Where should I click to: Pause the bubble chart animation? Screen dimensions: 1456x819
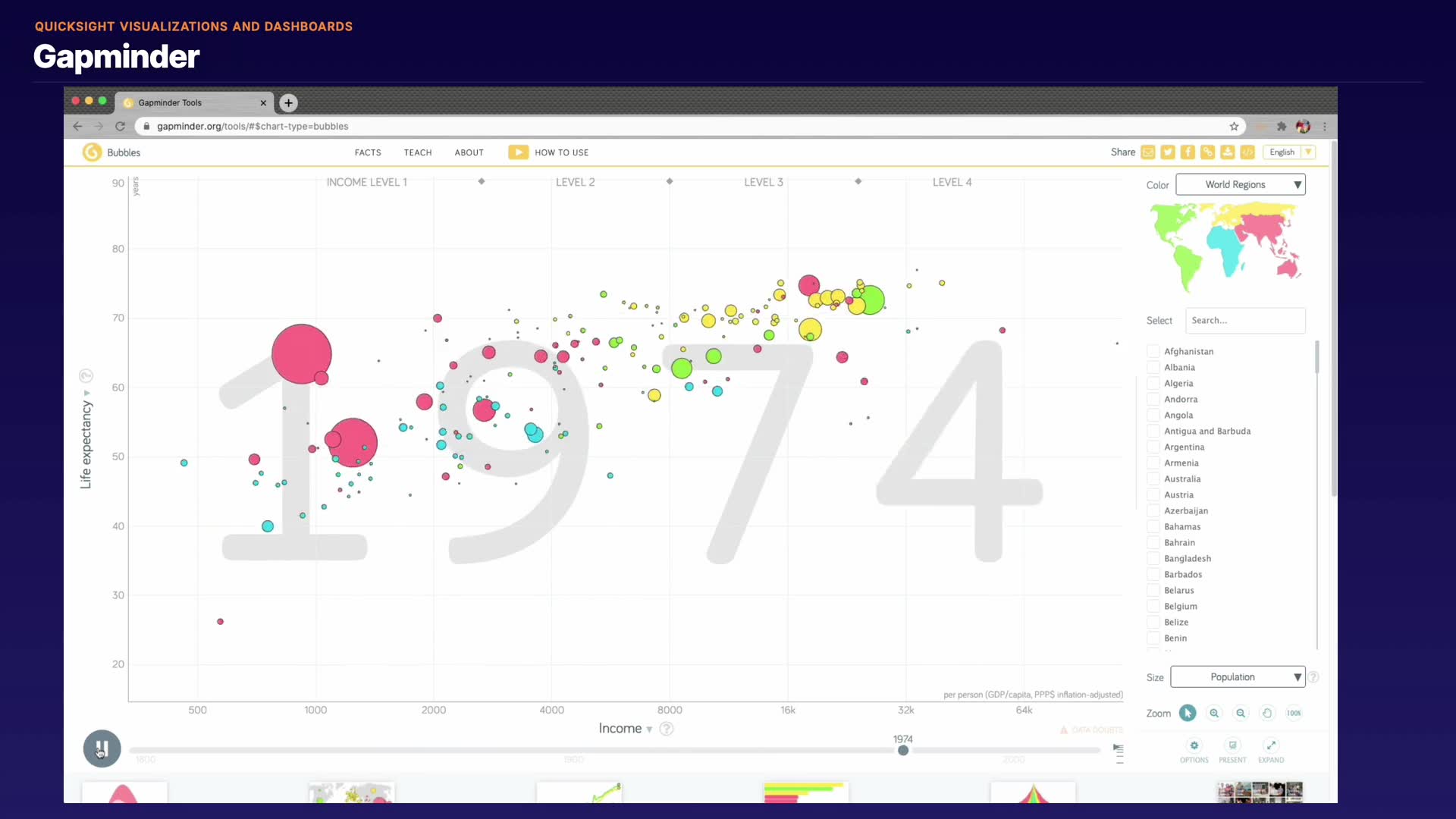pos(102,748)
